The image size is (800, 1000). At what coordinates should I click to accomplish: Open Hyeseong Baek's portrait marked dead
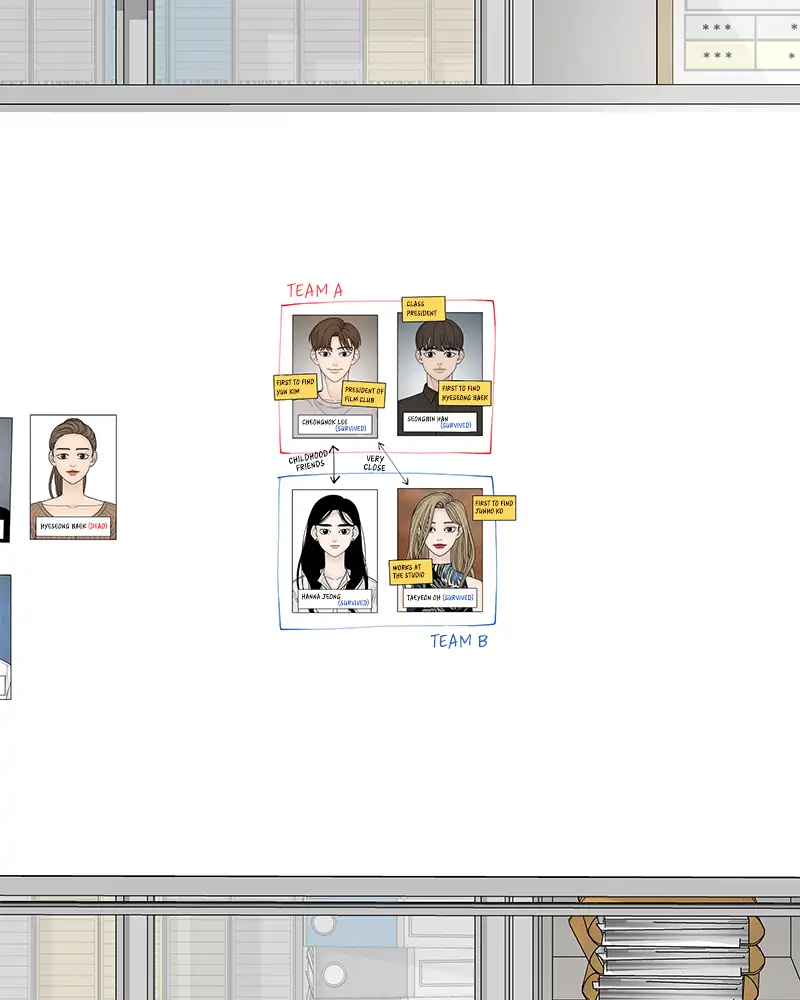(73, 477)
